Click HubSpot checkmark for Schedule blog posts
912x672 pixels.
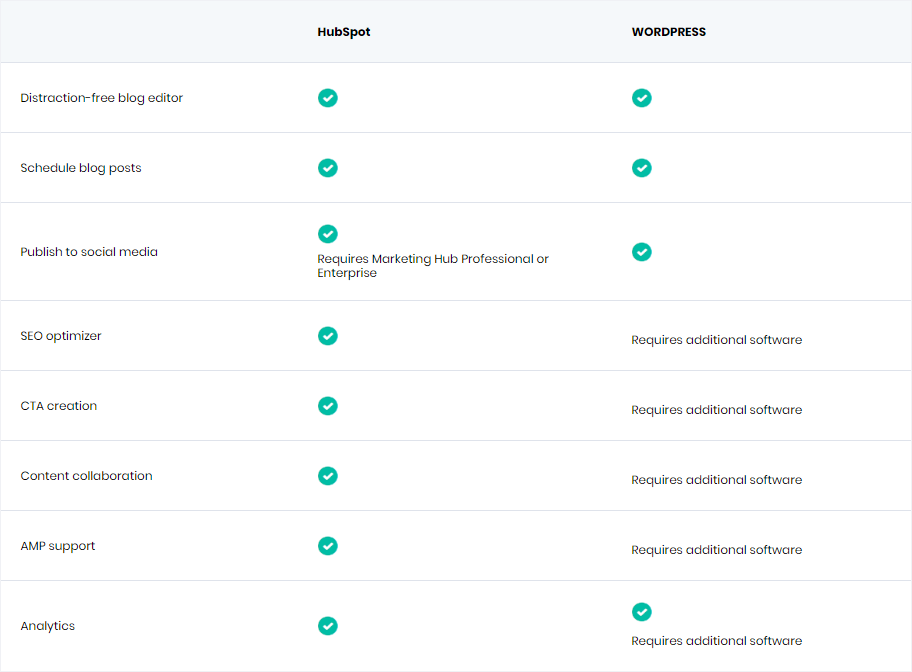(327, 168)
